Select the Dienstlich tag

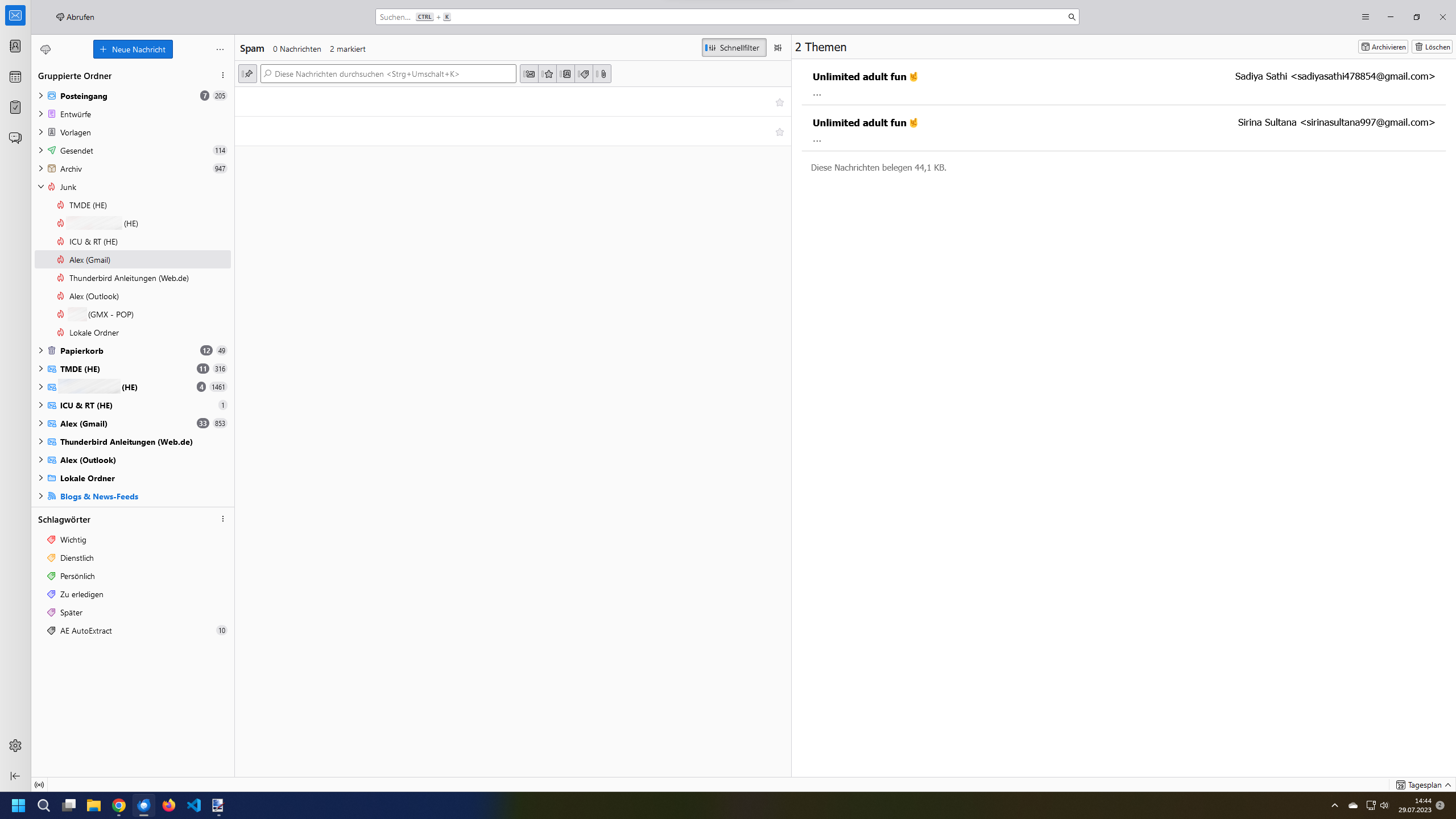click(133, 558)
